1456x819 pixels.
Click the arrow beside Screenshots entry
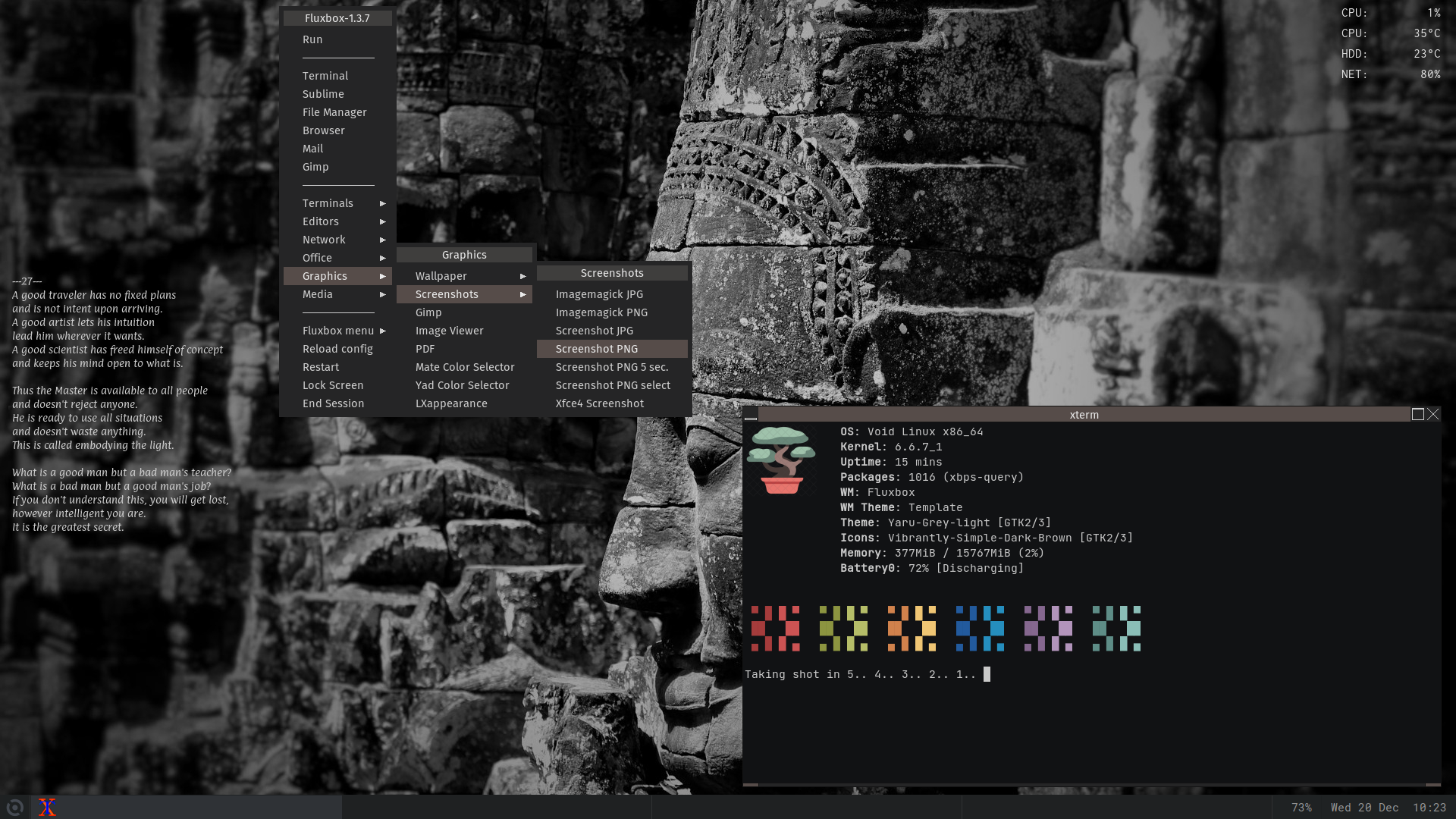tap(523, 294)
